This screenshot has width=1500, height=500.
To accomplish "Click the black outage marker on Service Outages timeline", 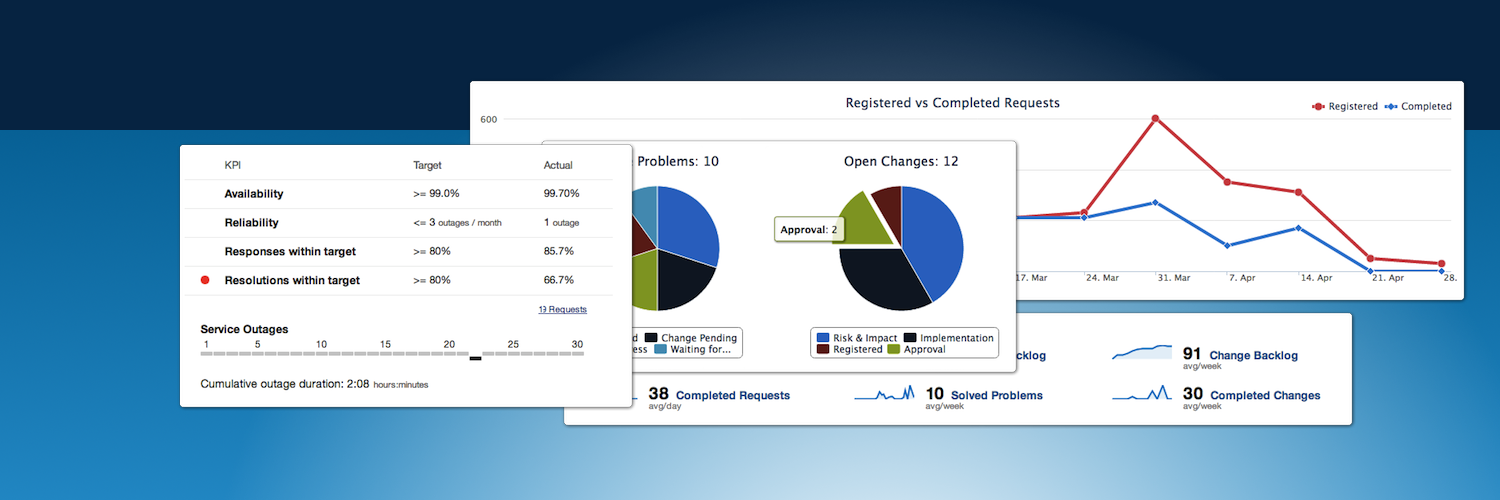I will [475, 359].
